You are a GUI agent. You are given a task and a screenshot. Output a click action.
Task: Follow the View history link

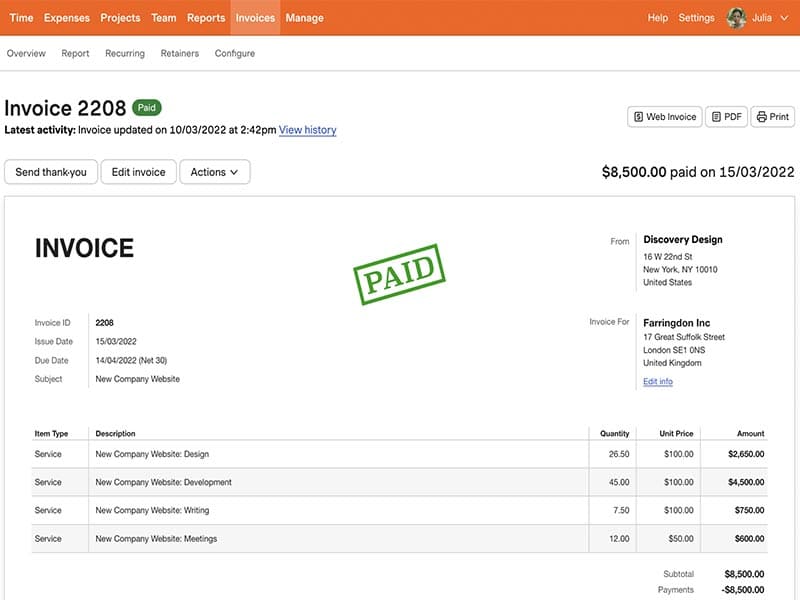point(307,130)
